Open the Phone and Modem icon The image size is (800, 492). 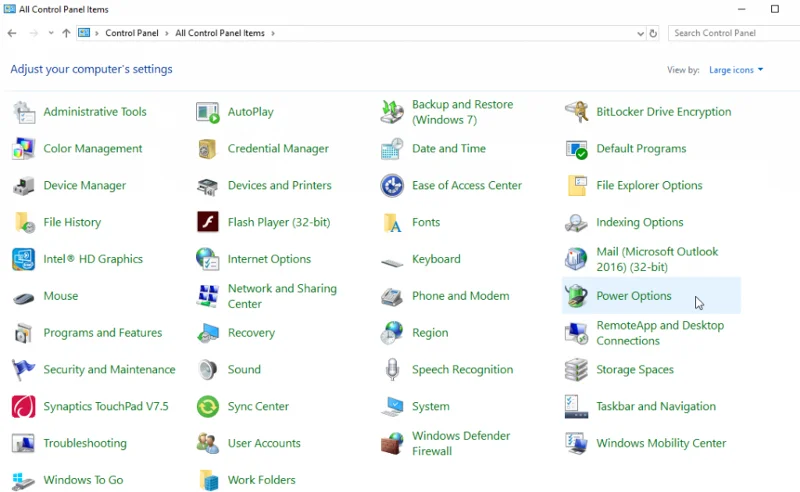392,297
